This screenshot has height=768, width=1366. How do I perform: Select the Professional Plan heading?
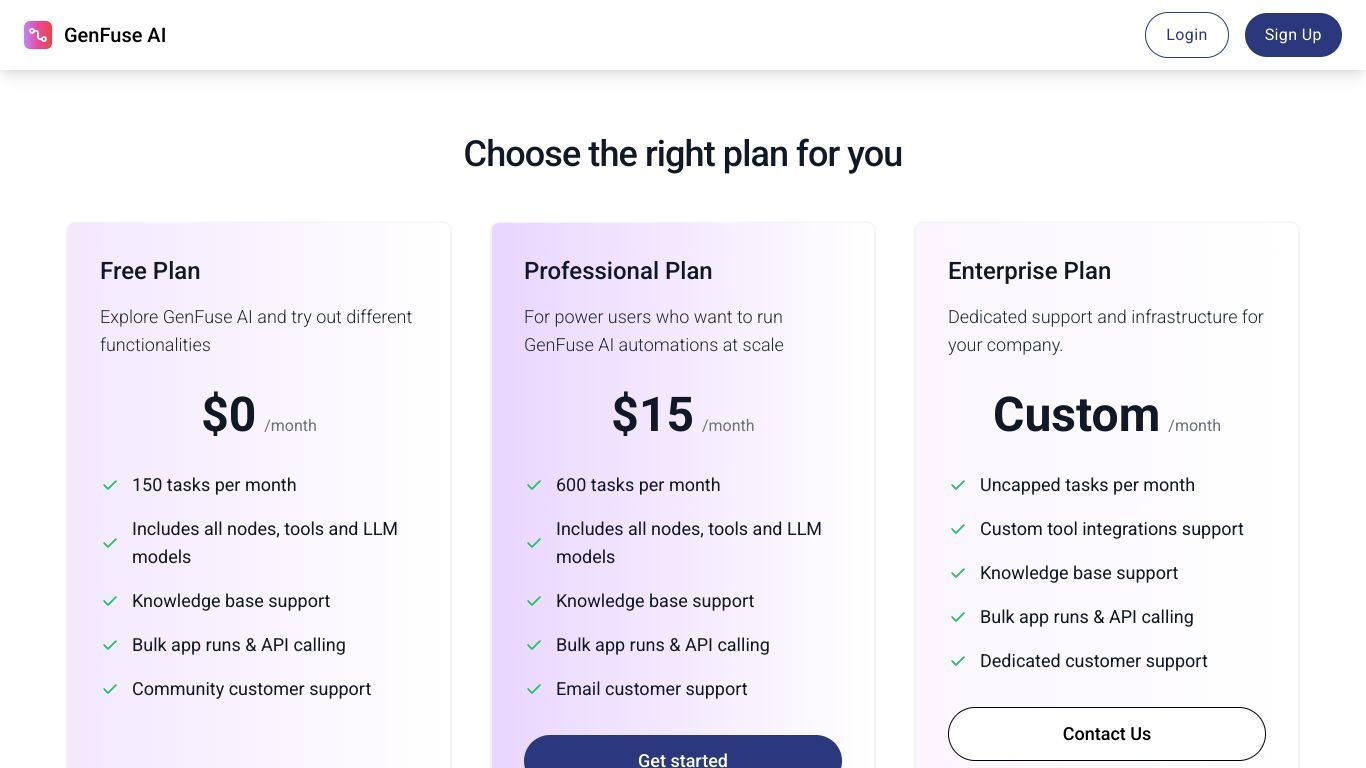click(618, 271)
